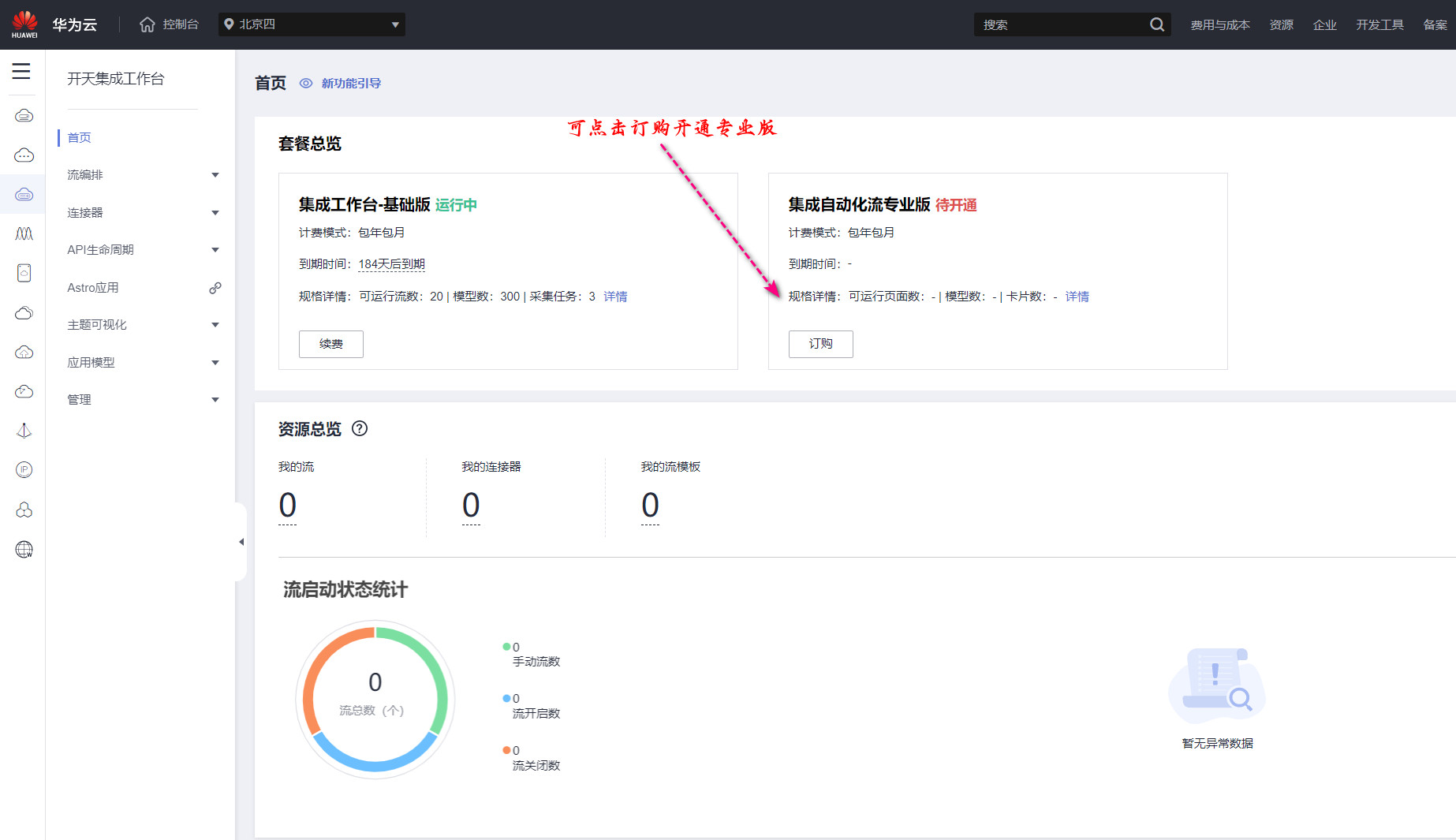Screen dimensions: 1456x840
Task: Click the 暂无异常数据 empty-state text
Action: pyautogui.click(x=1218, y=743)
